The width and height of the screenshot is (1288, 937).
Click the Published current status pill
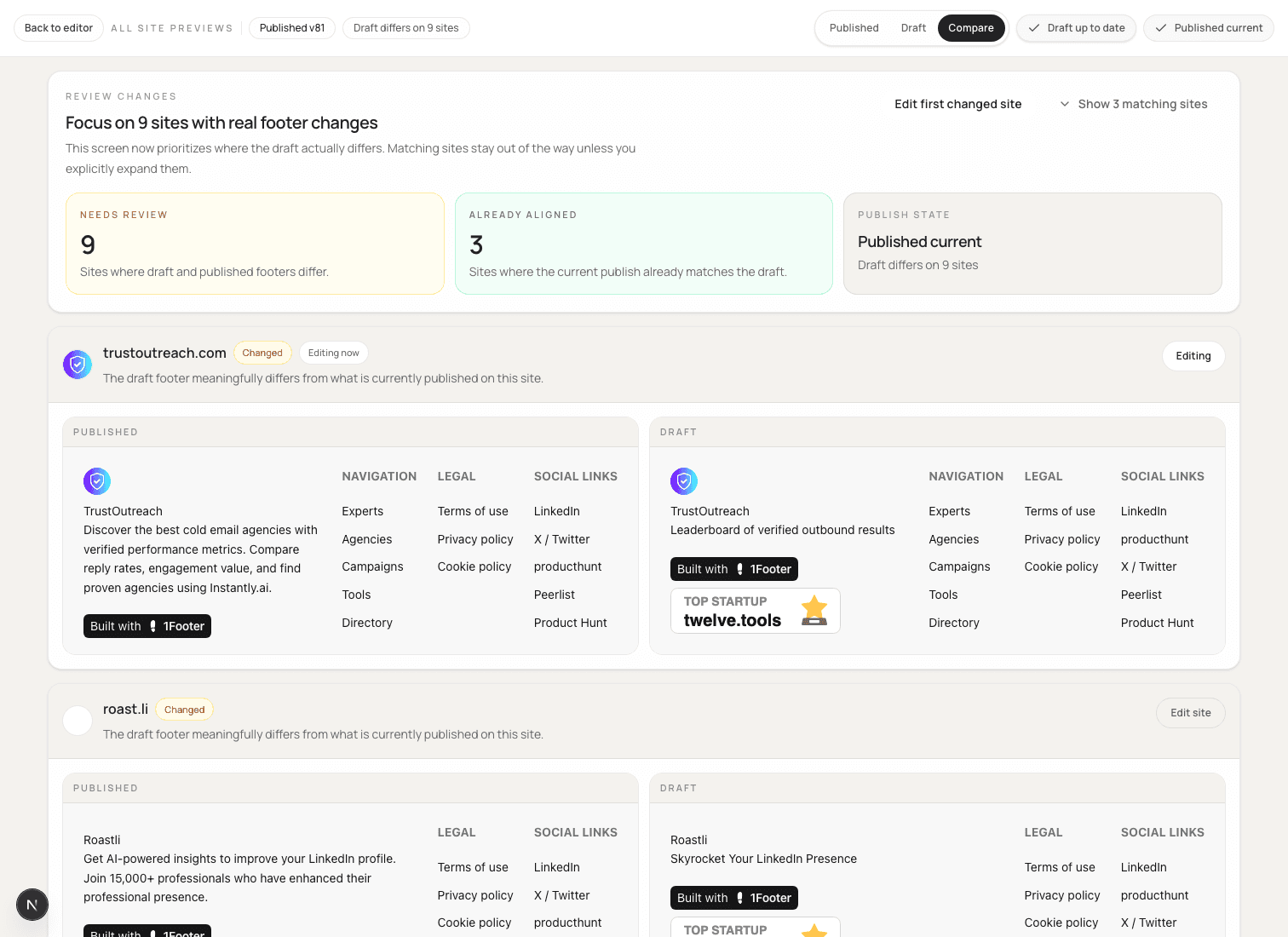pyautogui.click(x=1209, y=28)
